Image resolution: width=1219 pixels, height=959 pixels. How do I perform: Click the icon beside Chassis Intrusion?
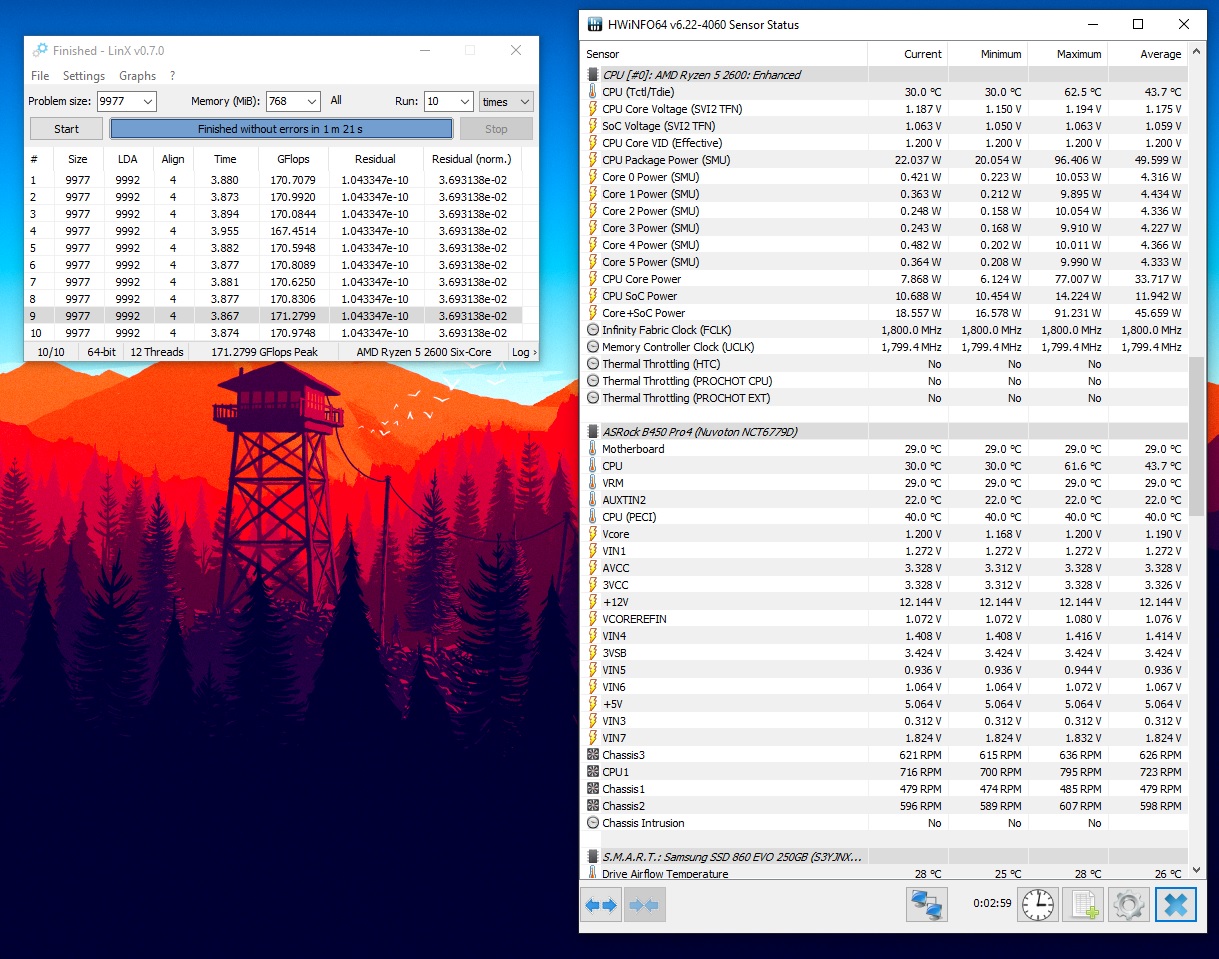[593, 823]
